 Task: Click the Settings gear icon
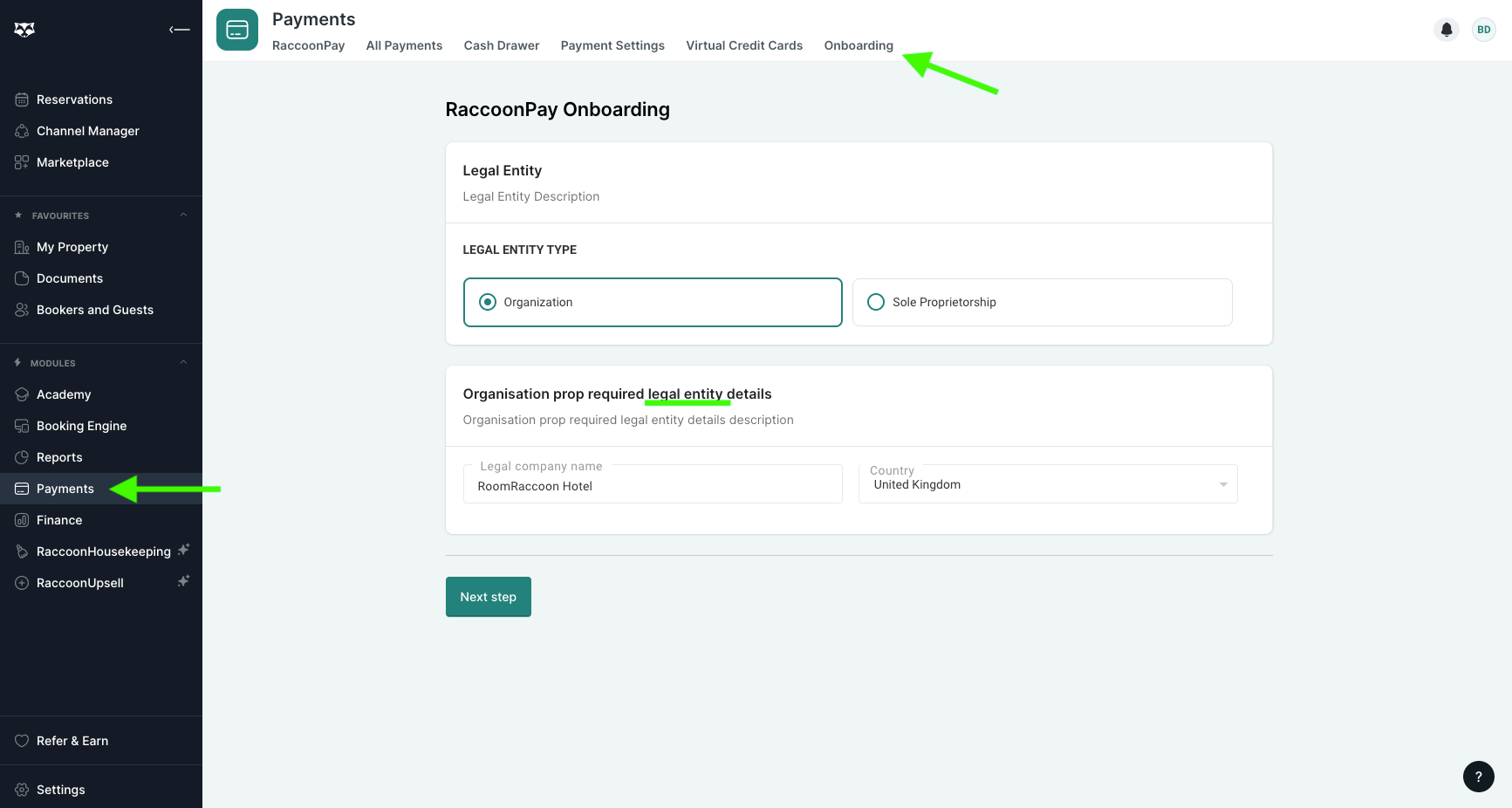point(22,790)
